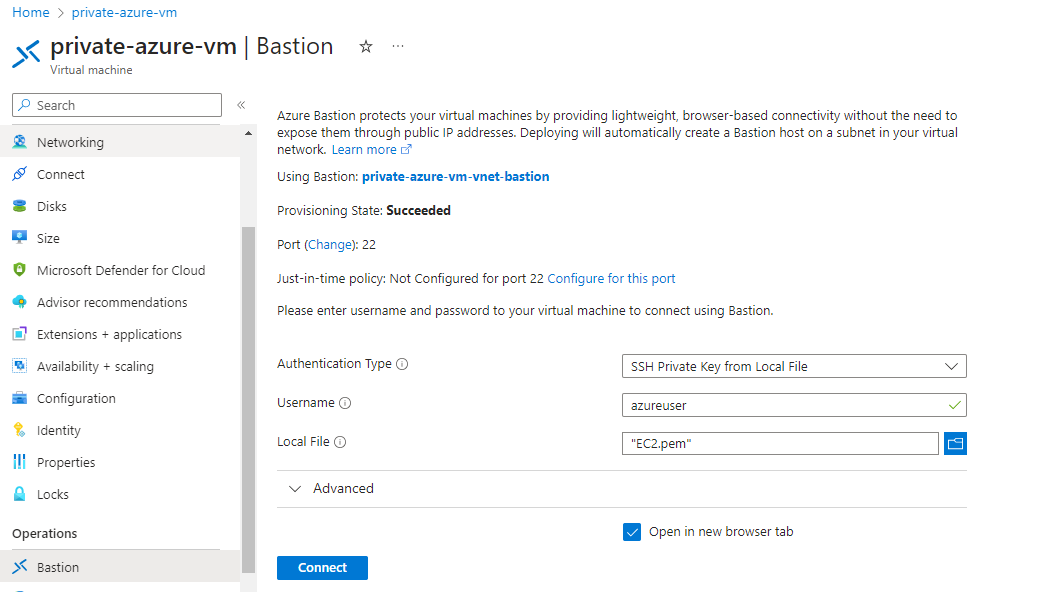The image size is (1048, 592).
Task: Open the private-azure-vm-vnet-bastion link
Action: (x=455, y=176)
